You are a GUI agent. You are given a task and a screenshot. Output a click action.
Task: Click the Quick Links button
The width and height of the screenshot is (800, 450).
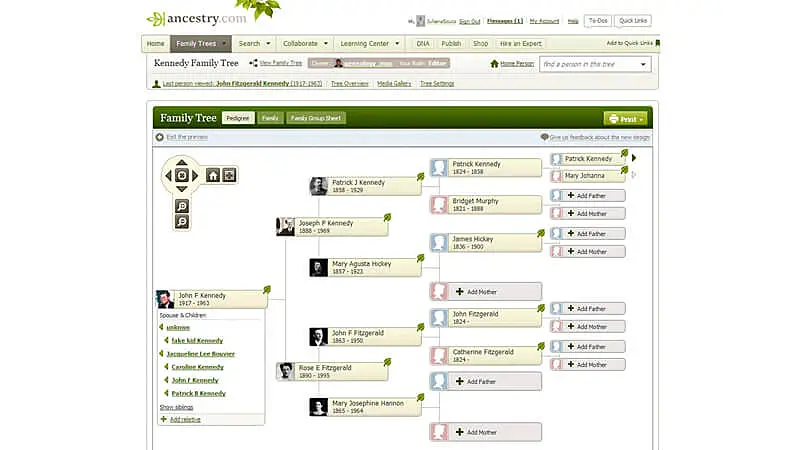pyautogui.click(x=633, y=21)
